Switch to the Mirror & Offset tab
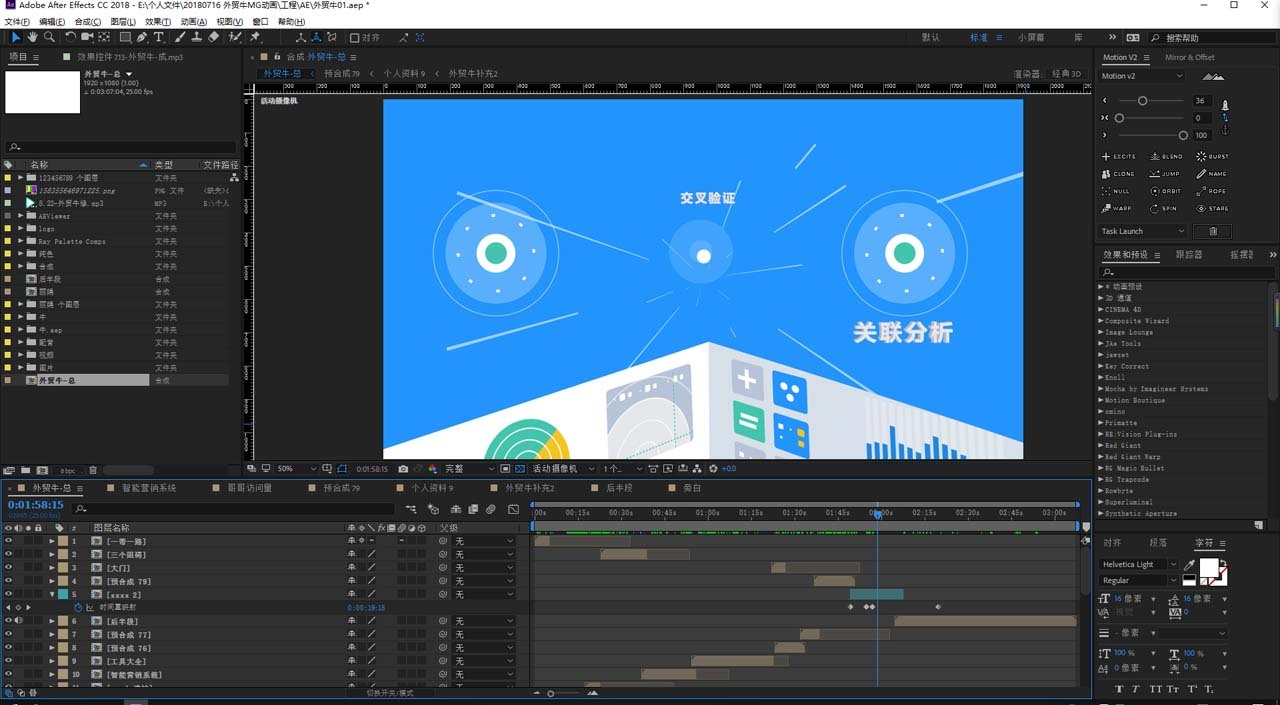 pos(1190,57)
